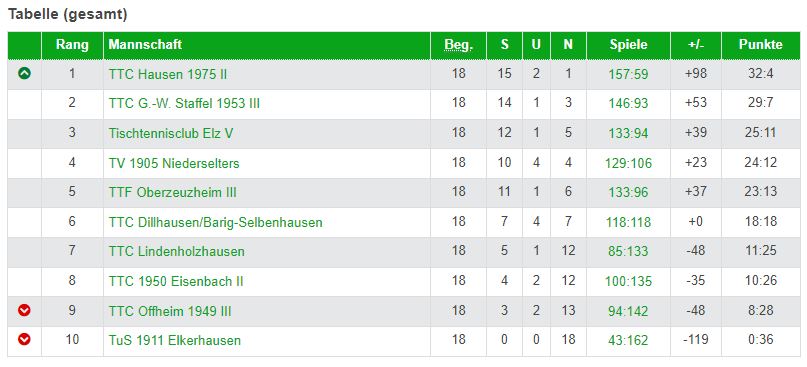This screenshot has height=367, width=807.
Task: Open the TTC G.-W. Staffel 1953 III link
Action: pos(184,103)
